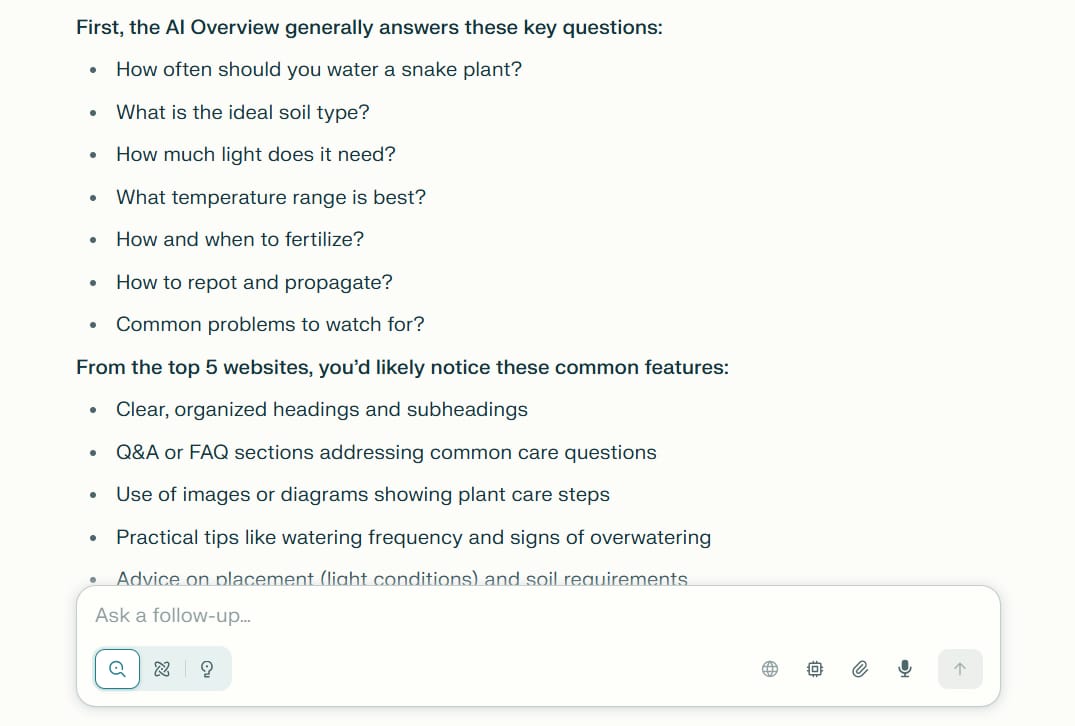The height and width of the screenshot is (726, 1075).
Task: Click 'What temperature range is best?' line
Action: click(271, 197)
